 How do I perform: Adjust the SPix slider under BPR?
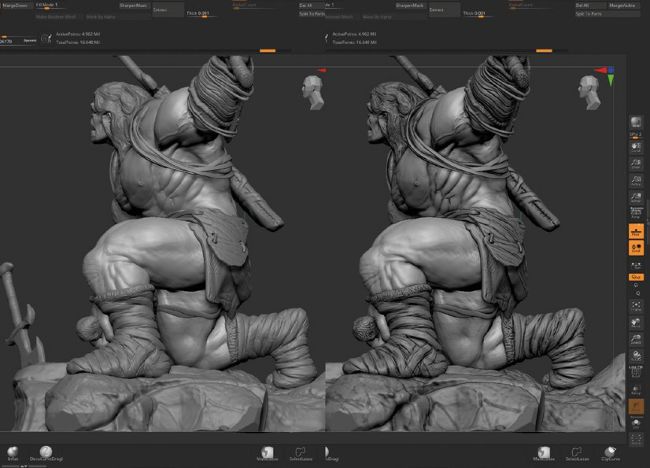click(636, 133)
